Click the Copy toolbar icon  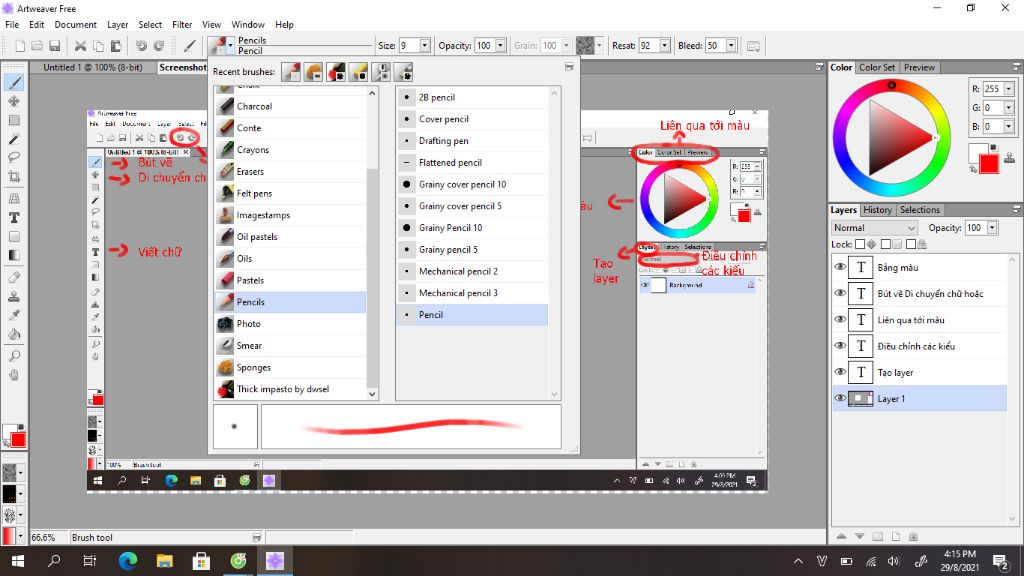click(98, 46)
